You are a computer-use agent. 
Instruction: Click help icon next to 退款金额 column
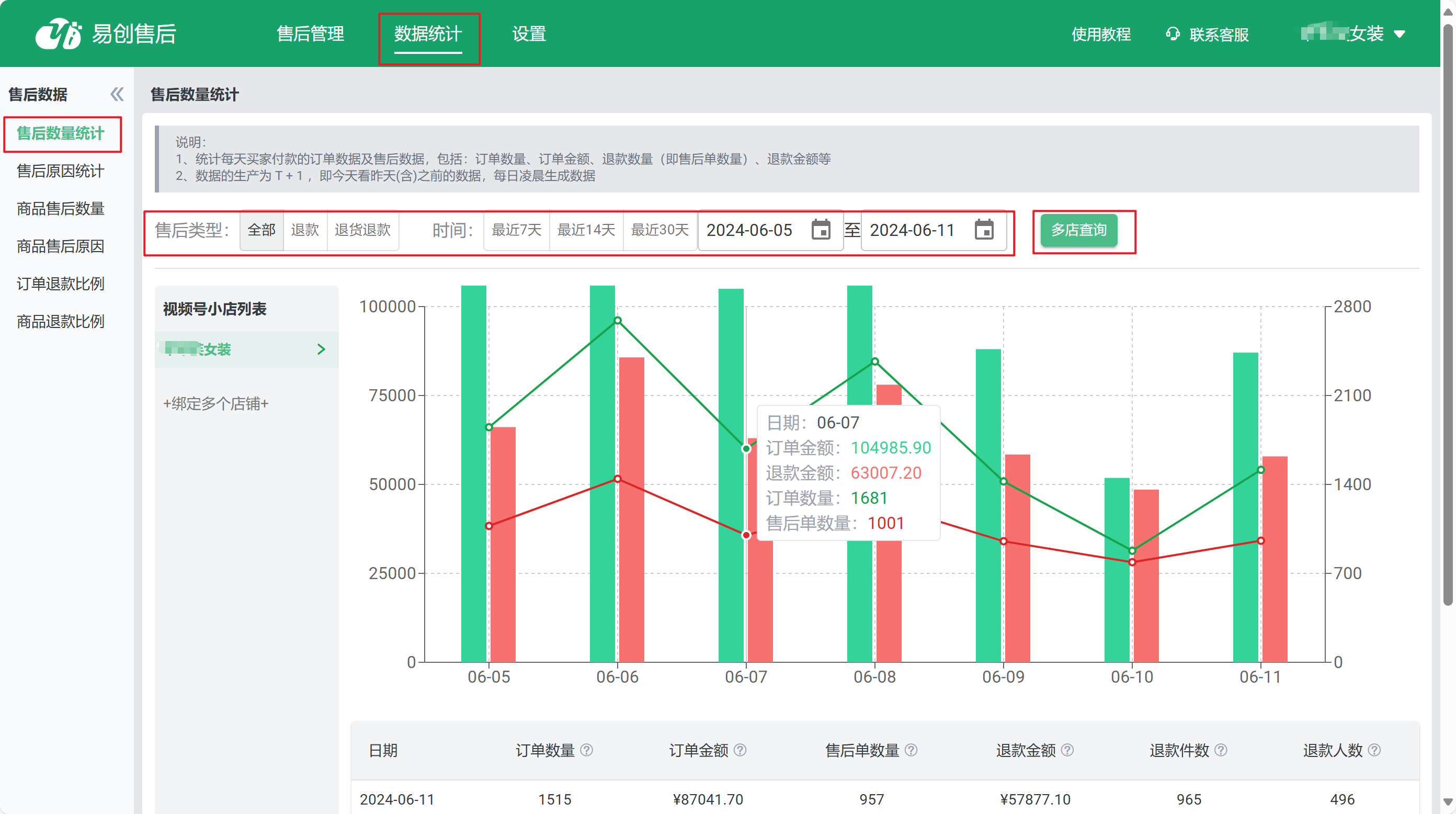point(1067,750)
